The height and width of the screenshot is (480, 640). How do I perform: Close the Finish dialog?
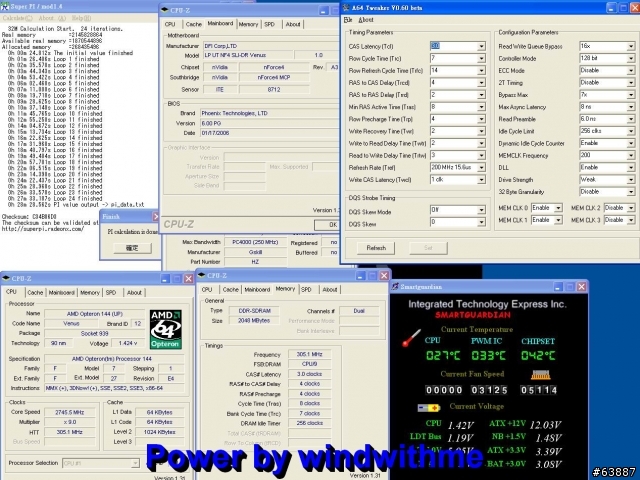coord(155,217)
